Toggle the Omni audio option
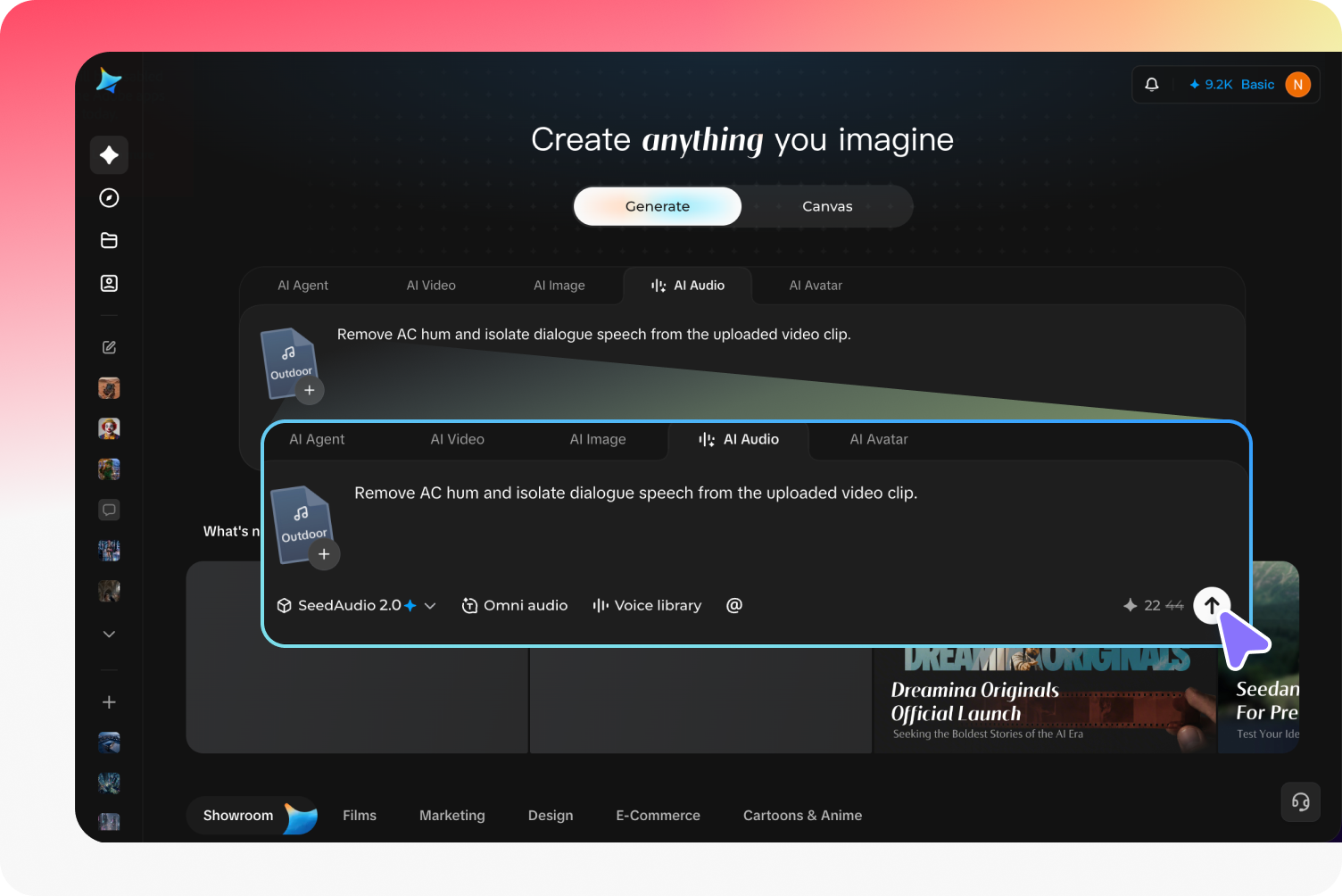The image size is (1342, 896). 515,605
